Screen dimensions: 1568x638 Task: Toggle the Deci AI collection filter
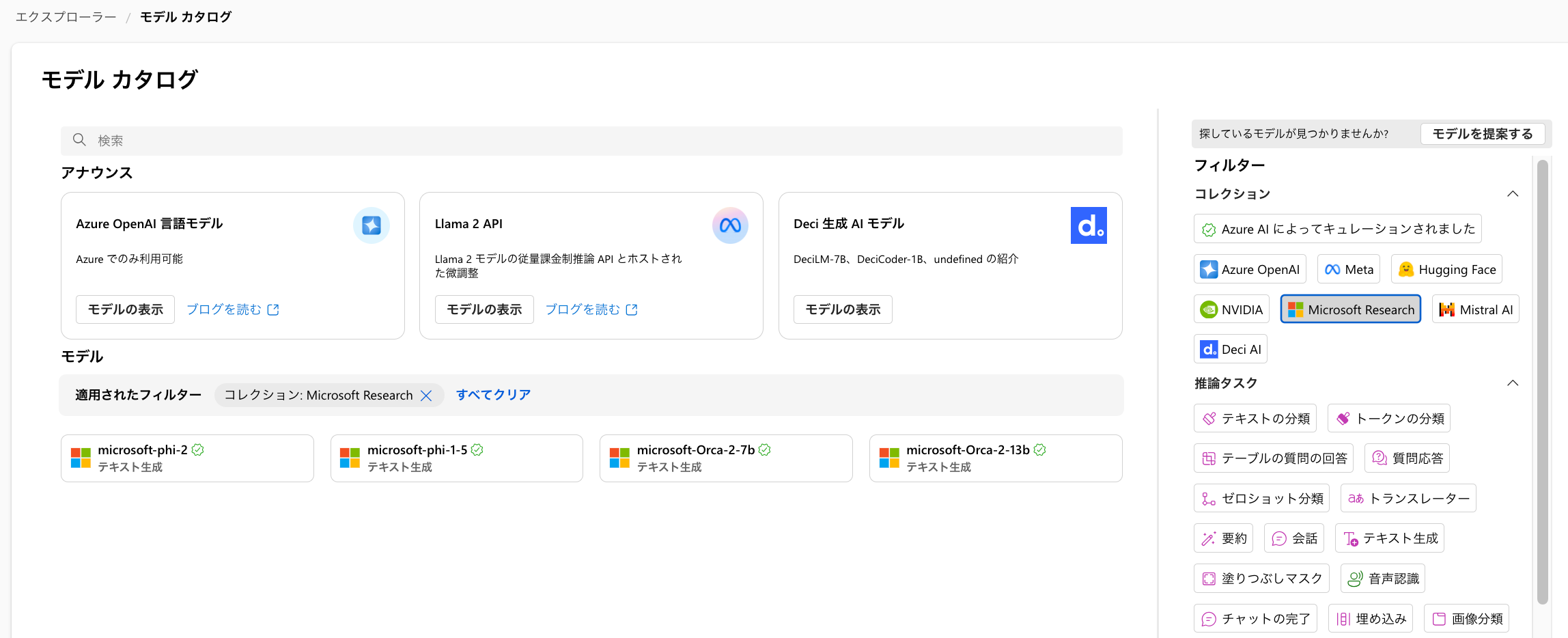click(1231, 349)
